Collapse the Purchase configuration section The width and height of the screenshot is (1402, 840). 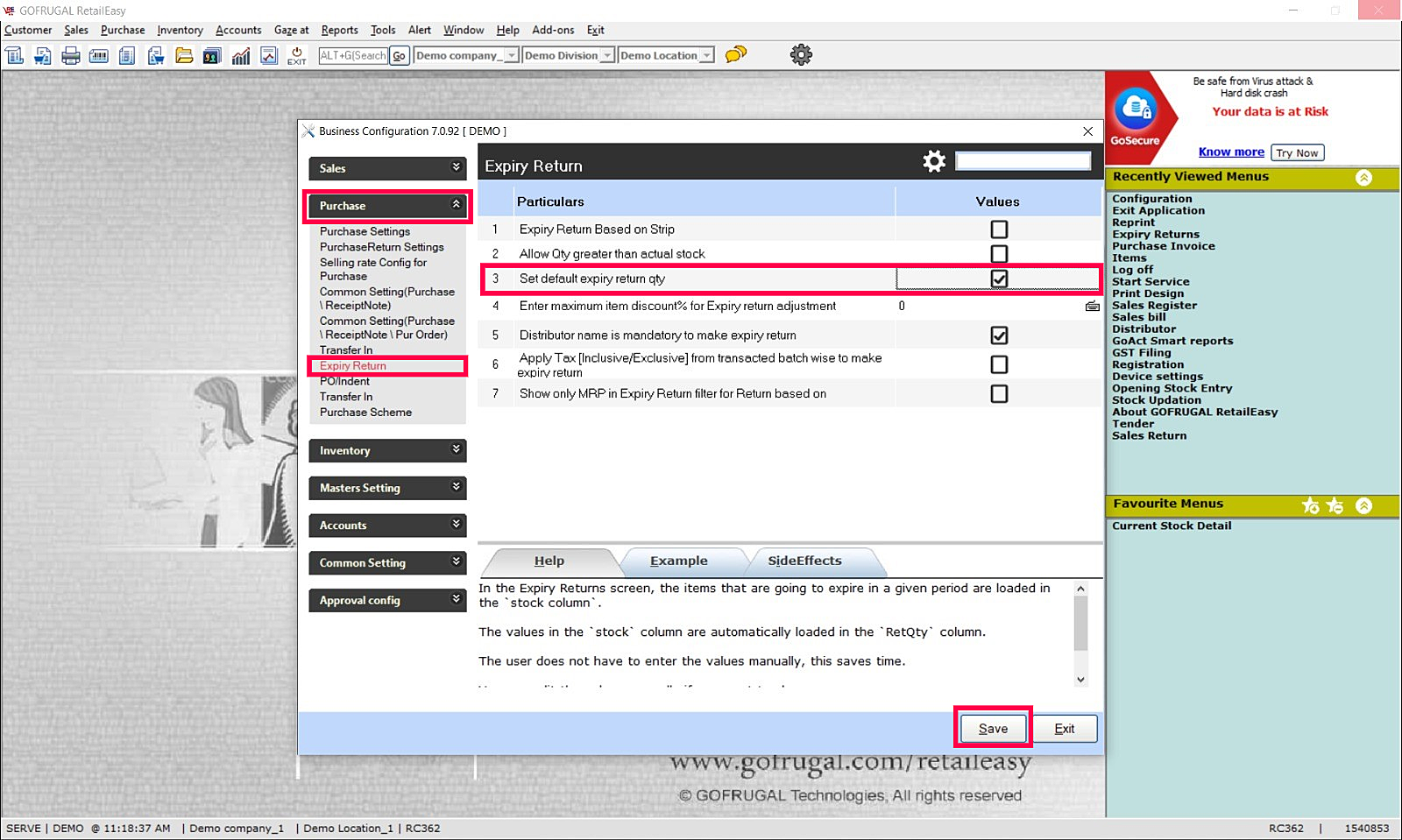(x=387, y=206)
